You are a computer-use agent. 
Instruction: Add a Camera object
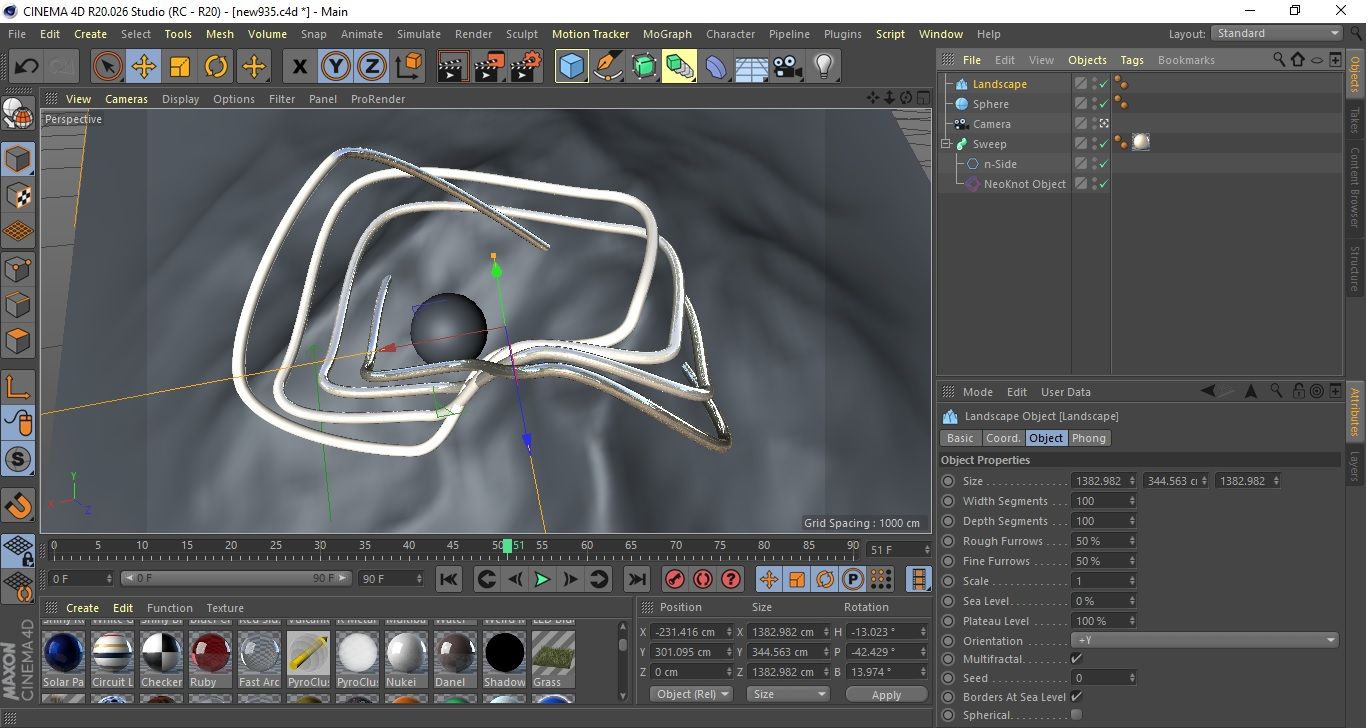click(x=788, y=67)
